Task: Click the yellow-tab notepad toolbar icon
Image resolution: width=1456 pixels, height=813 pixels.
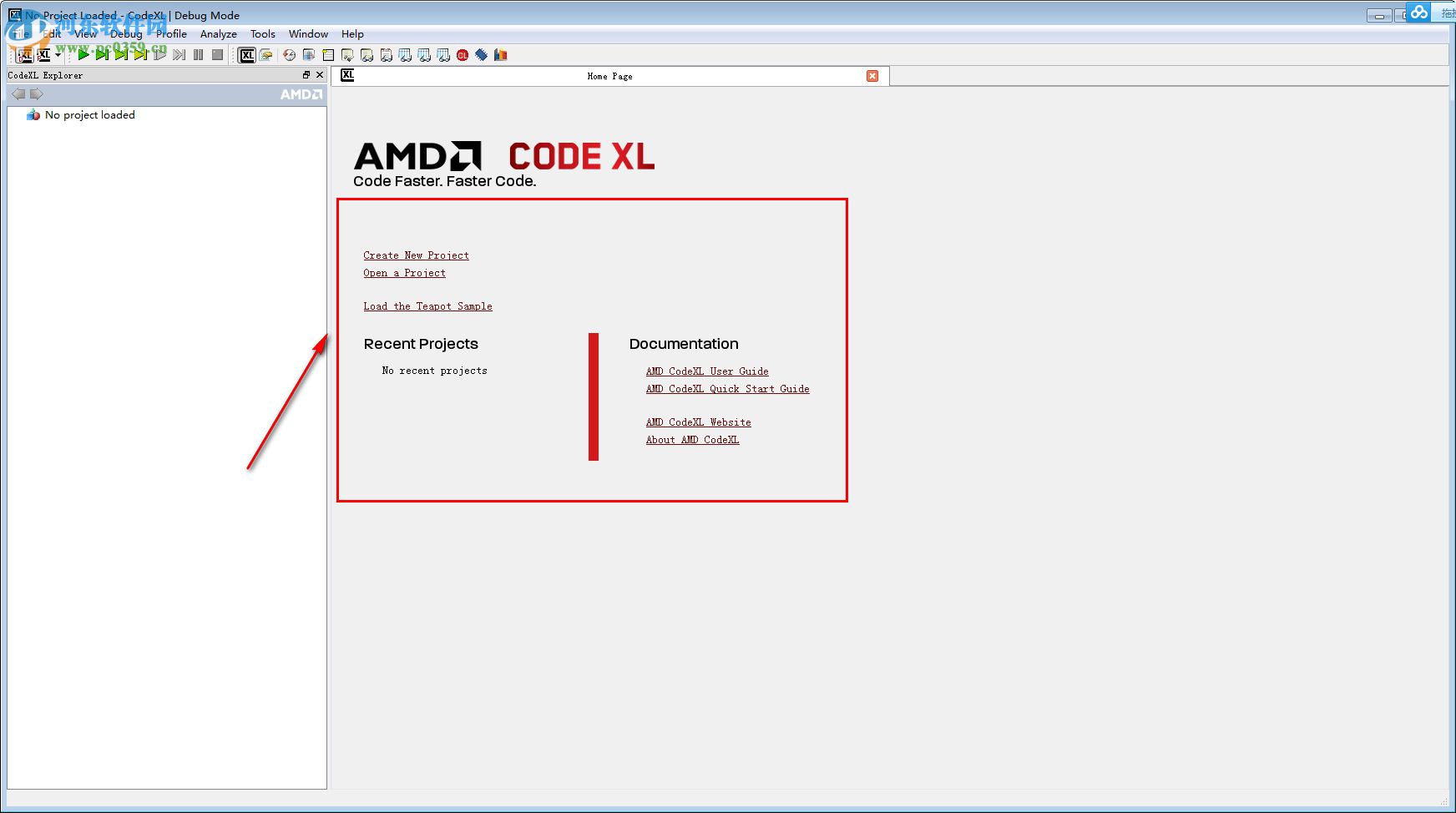Action: (x=328, y=55)
